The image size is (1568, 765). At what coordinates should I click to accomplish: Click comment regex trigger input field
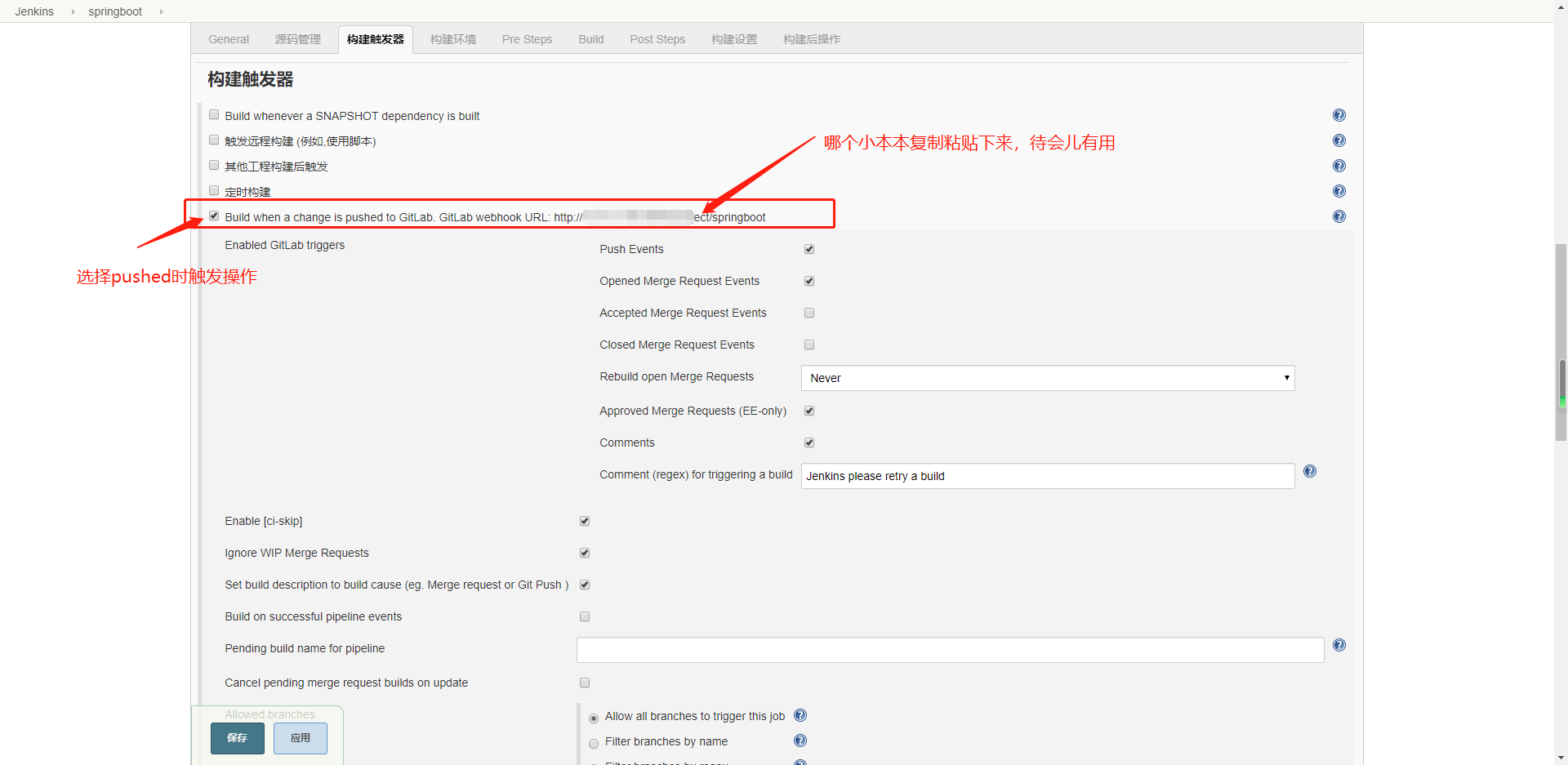1048,476
